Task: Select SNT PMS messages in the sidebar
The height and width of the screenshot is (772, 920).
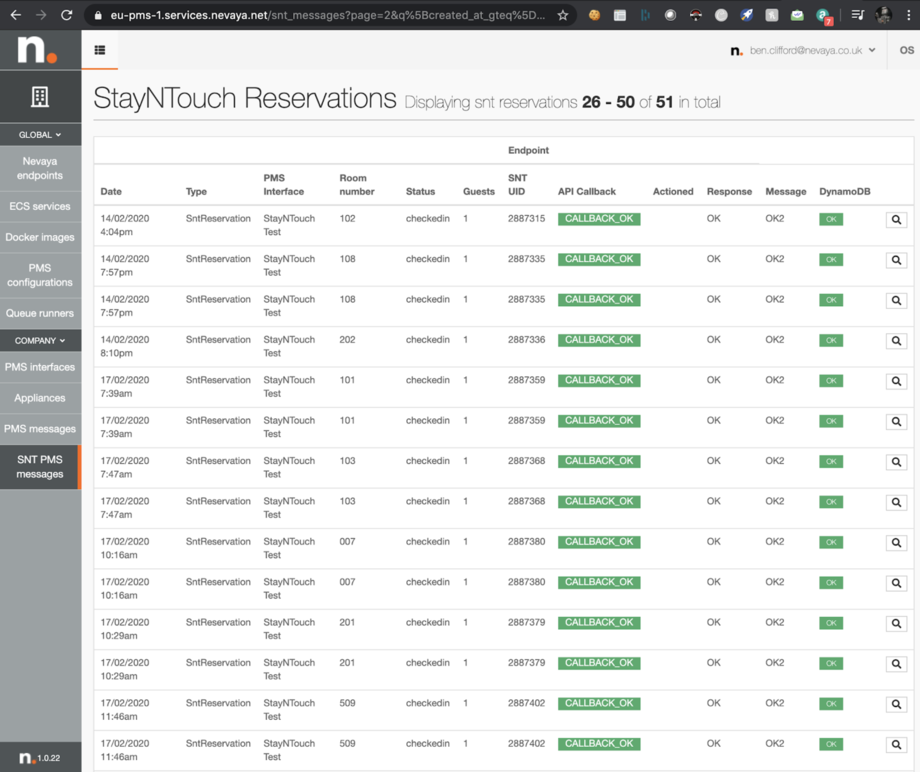Action: click(x=40, y=467)
